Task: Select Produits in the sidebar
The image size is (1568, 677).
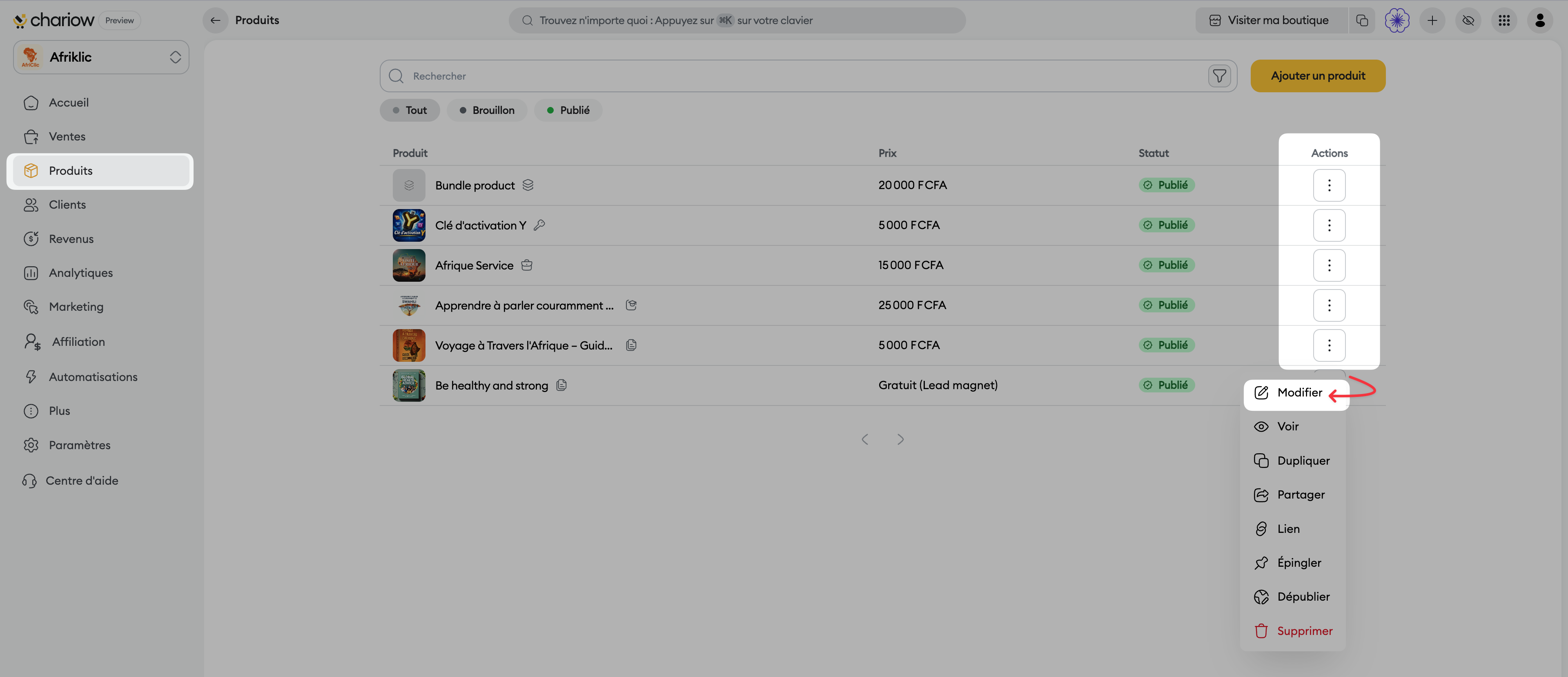Action: 101,170
